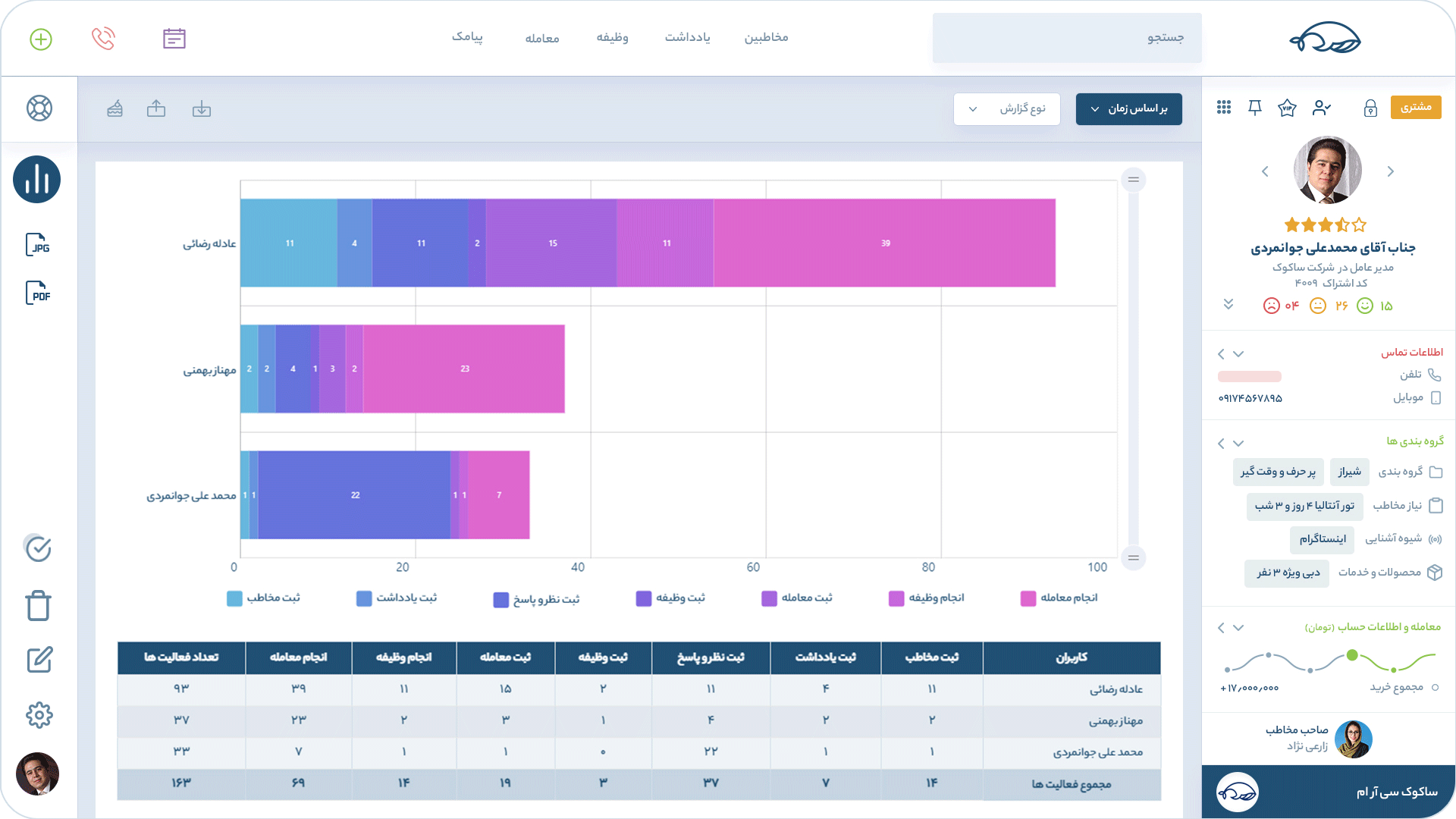This screenshot has width=1456, height=819.
Task: Click the pin icon in customer panel
Action: pyautogui.click(x=1255, y=108)
